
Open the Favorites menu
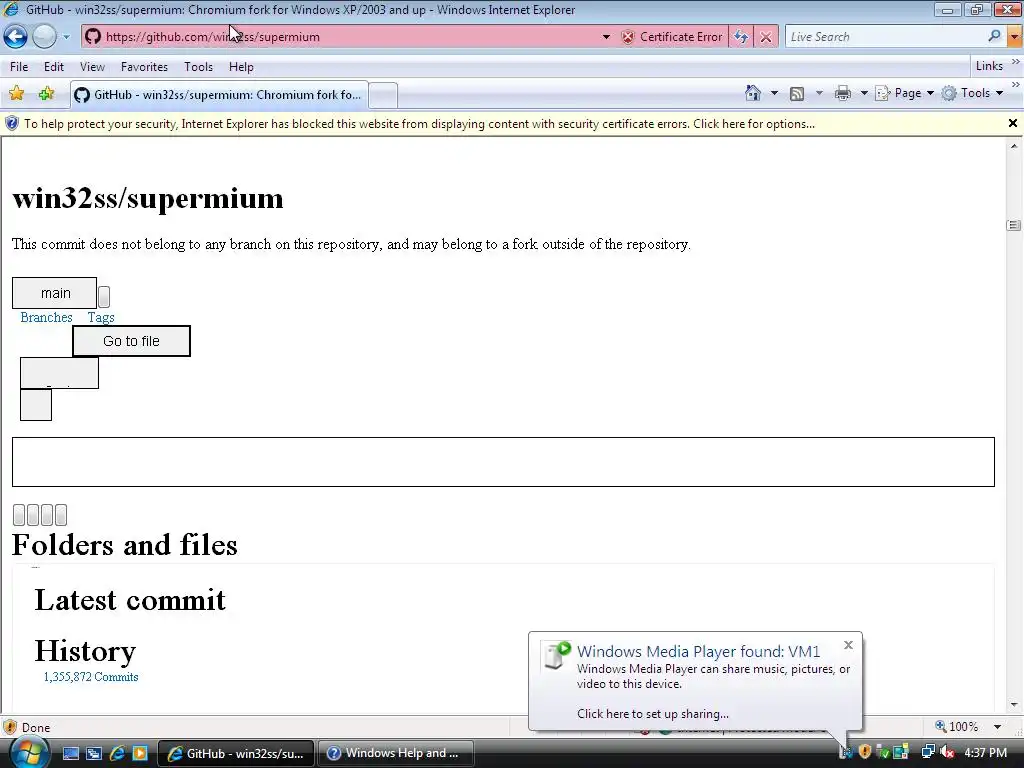[144, 67]
